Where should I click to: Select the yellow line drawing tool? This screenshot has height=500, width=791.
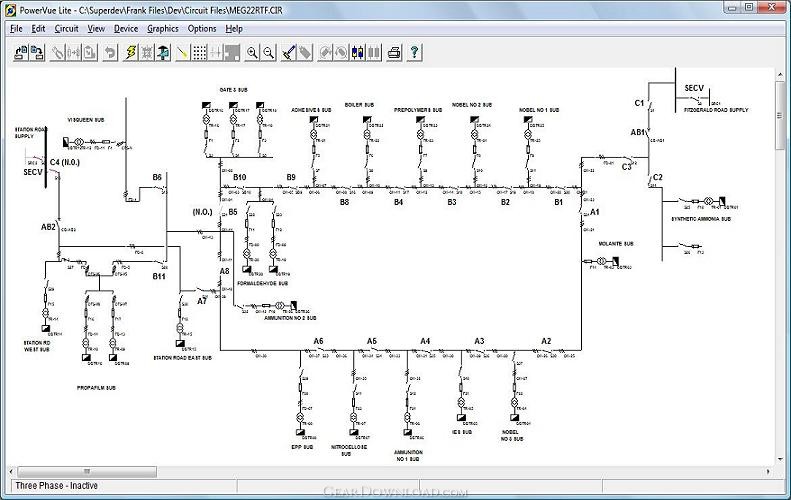[x=183, y=52]
